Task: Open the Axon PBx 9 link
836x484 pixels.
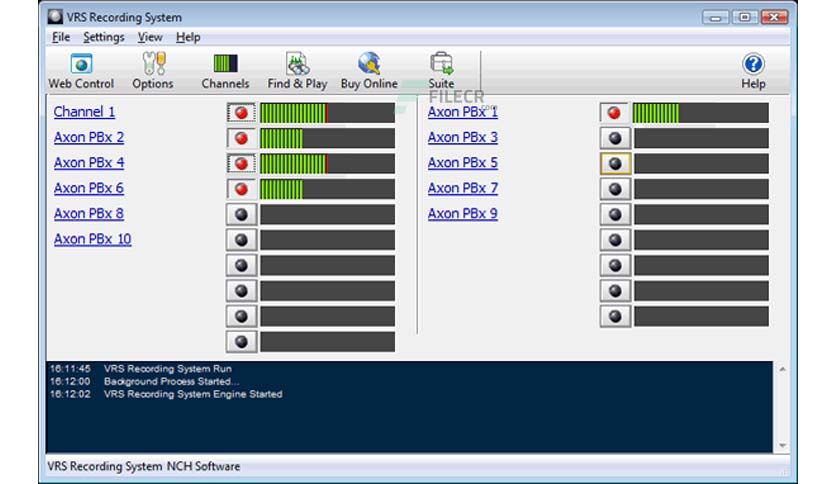Action: tap(463, 214)
